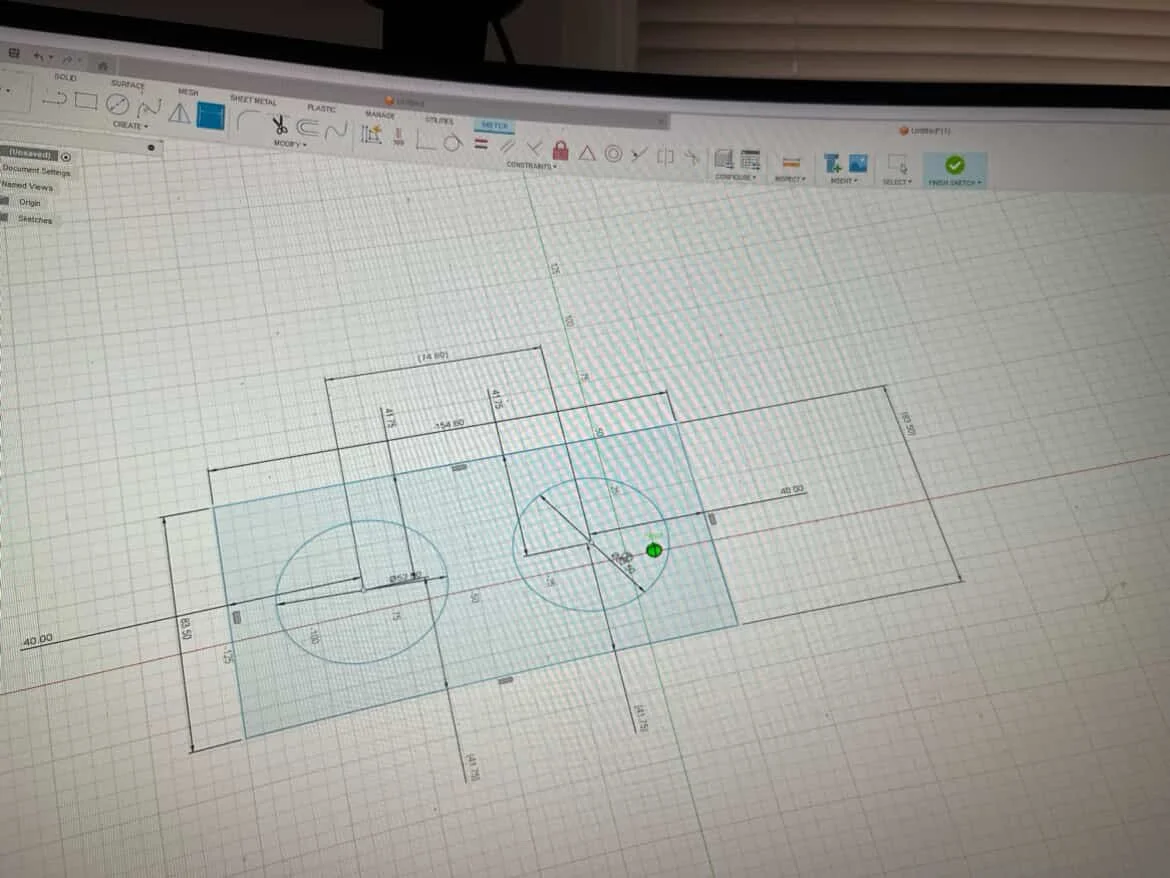Screen dimensions: 1170x878
Task: Close the Untitled document tab
Action: 661,121
